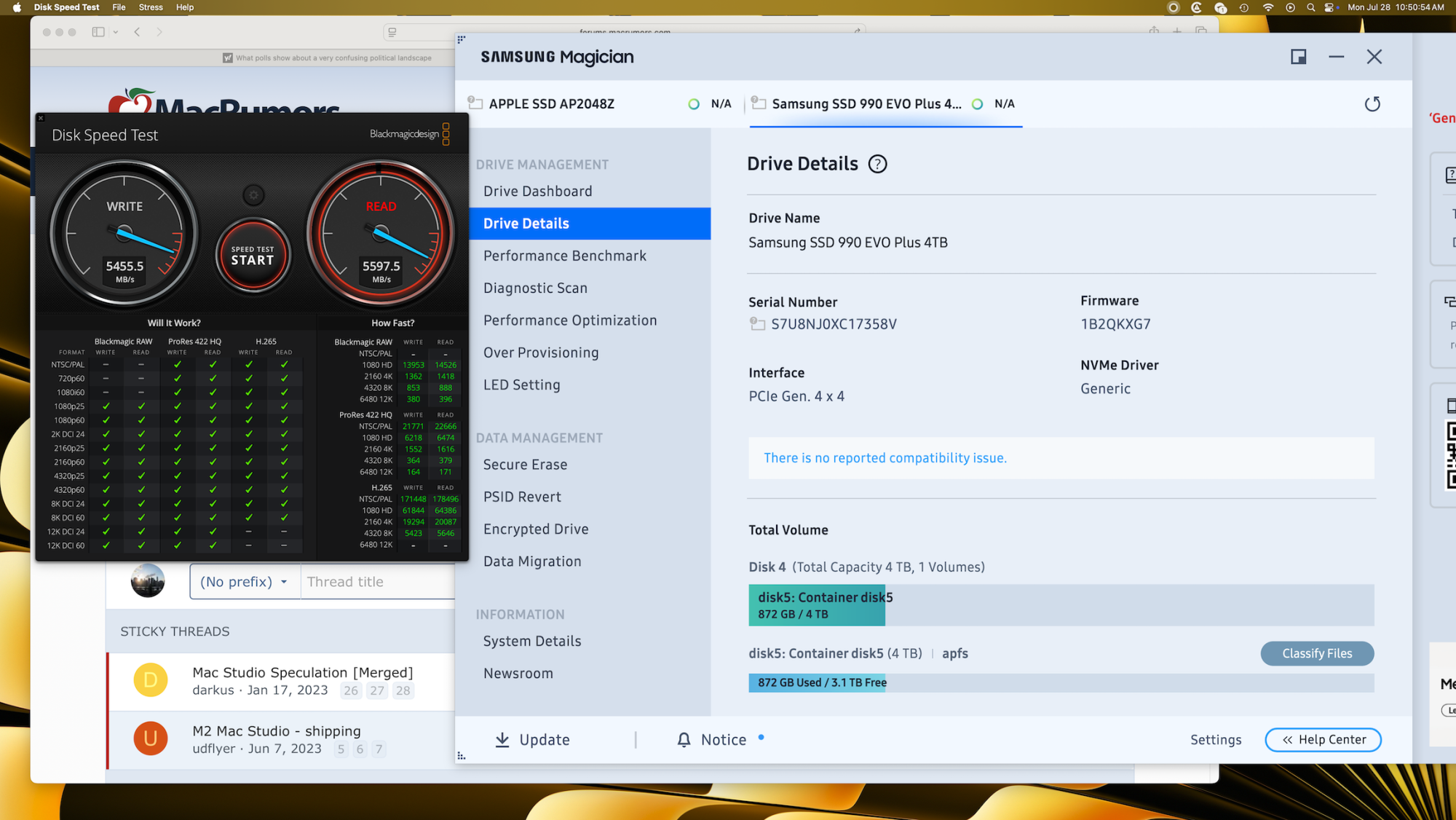
Task: Open the Stress menu in menu bar
Action: (151, 7)
